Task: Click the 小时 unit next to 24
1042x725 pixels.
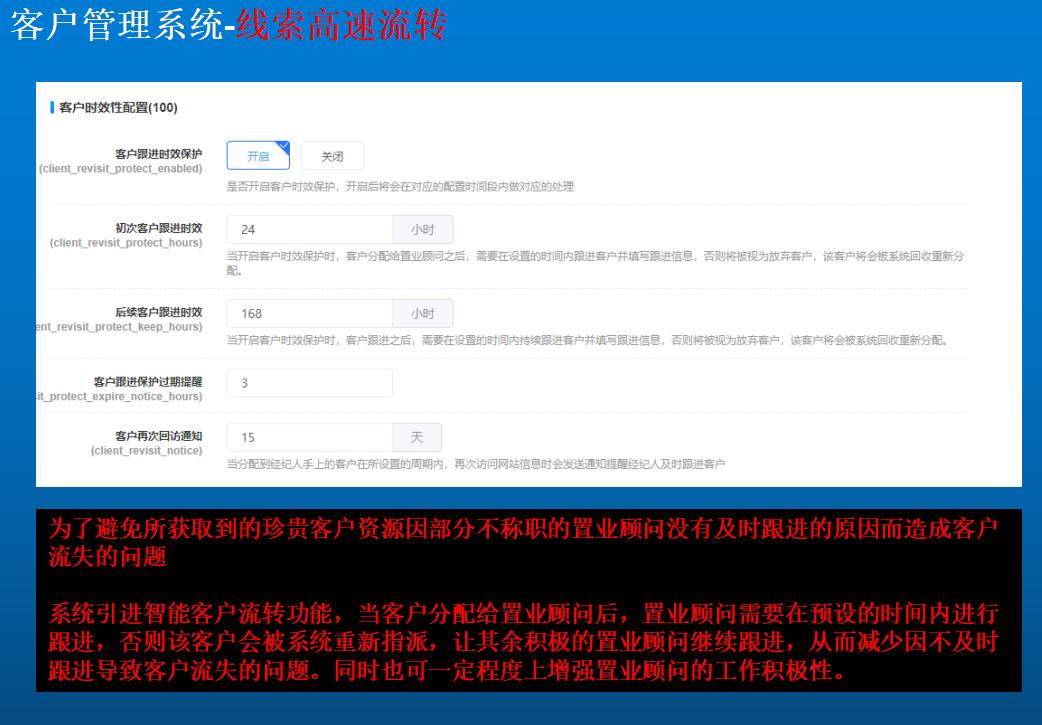Action: [422, 229]
